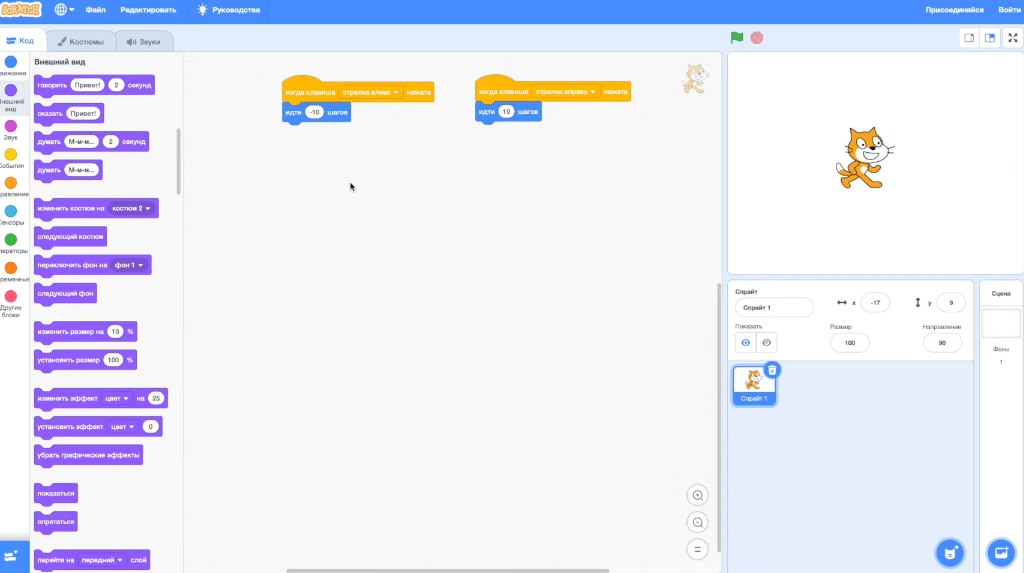The width and height of the screenshot is (1024, 573).
Task: Open the фон 1 dropdown
Action: 129,265
